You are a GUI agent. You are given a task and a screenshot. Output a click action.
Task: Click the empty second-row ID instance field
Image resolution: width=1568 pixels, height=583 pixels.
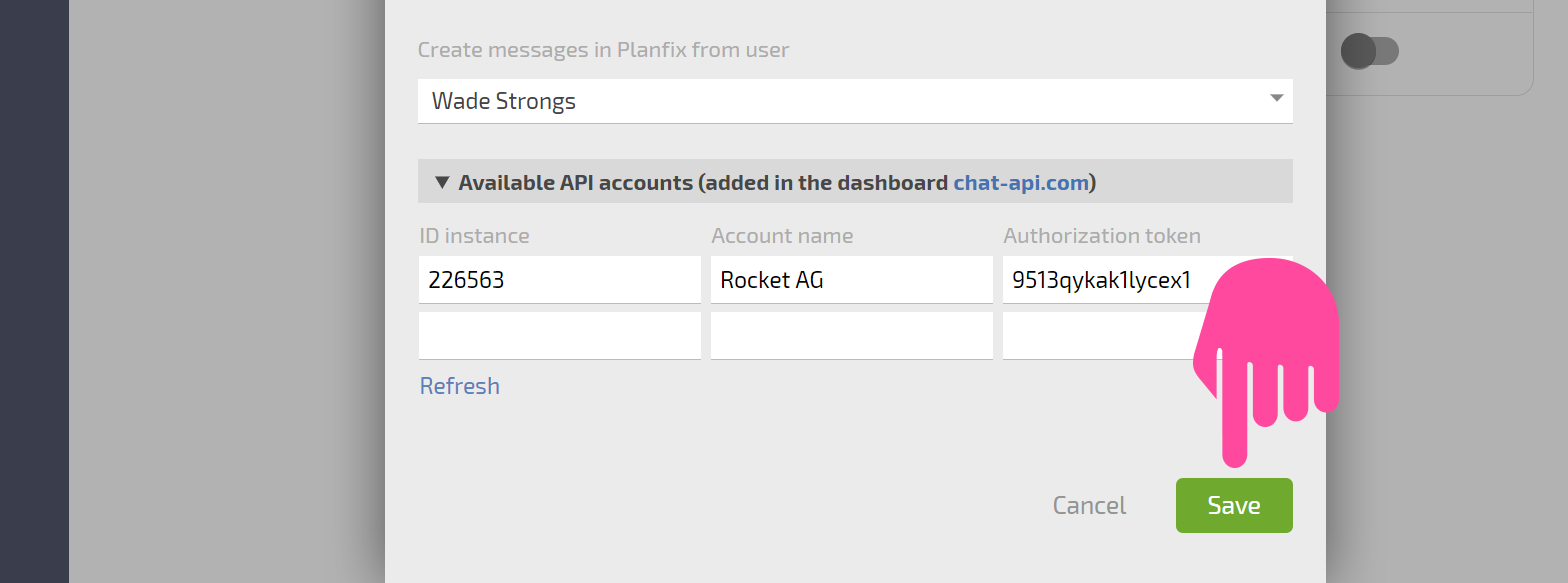(559, 336)
